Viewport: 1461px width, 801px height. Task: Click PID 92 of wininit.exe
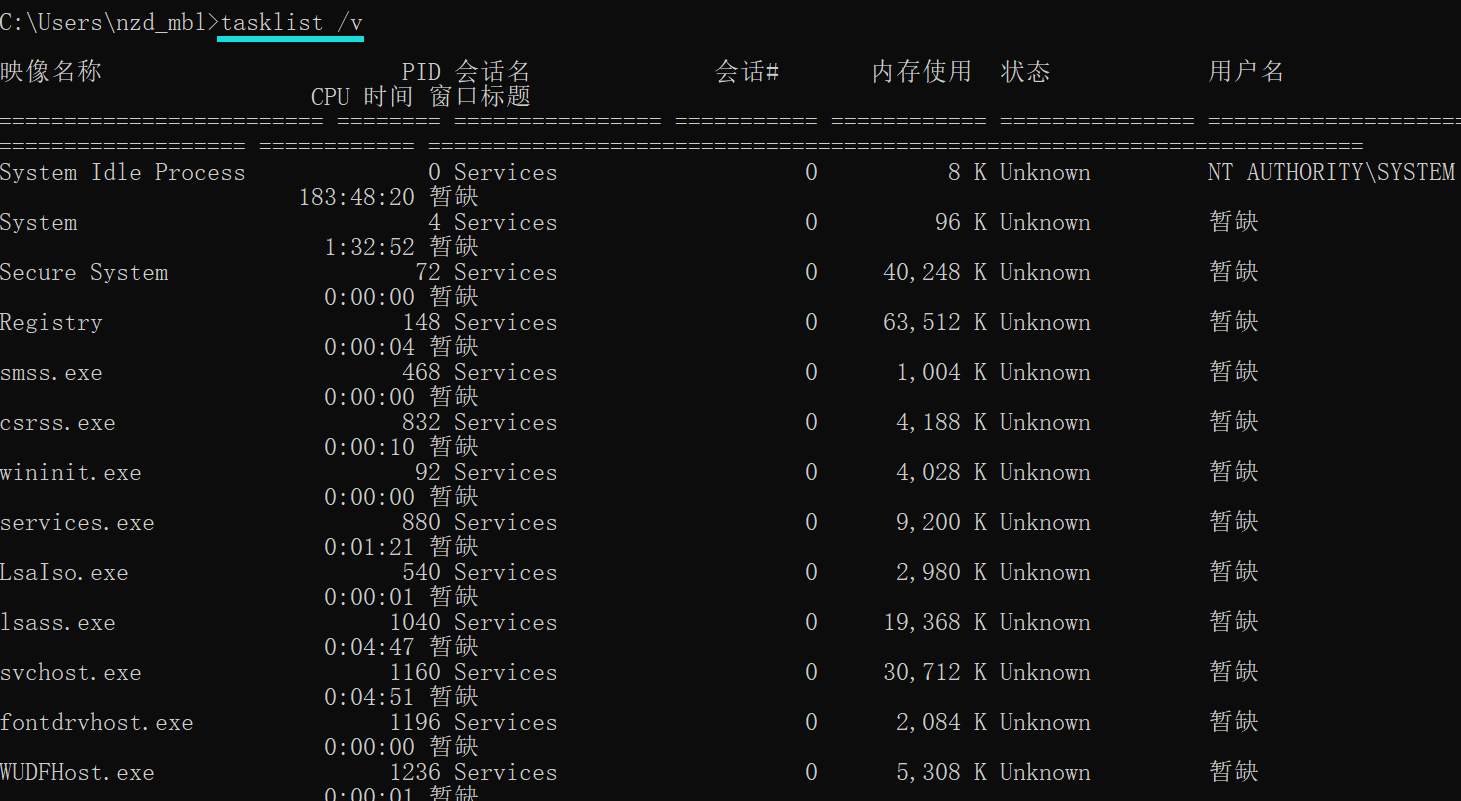coord(428,472)
